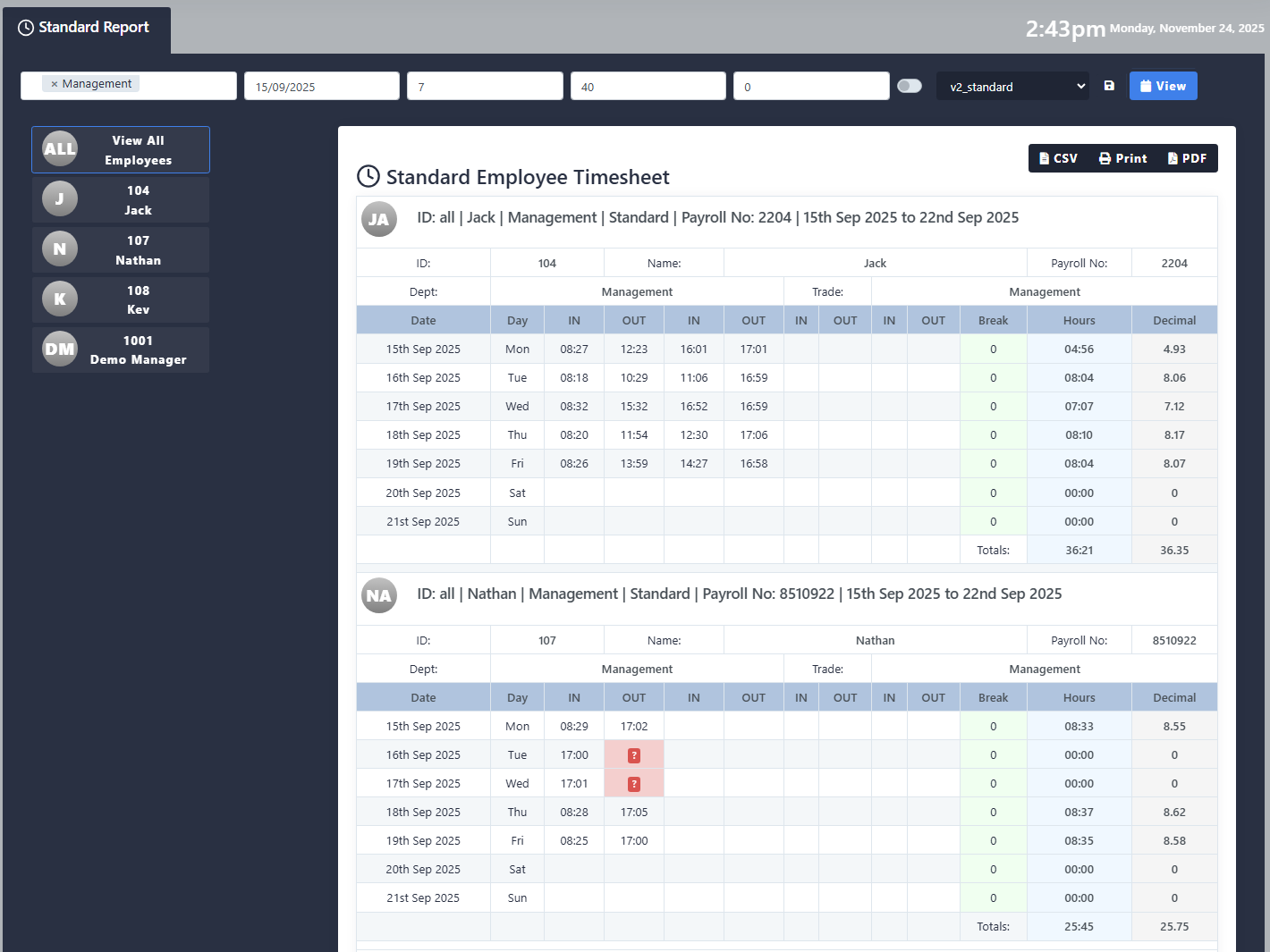The height and width of the screenshot is (952, 1270).
Task: Click the input field containing 40
Action: (648, 86)
